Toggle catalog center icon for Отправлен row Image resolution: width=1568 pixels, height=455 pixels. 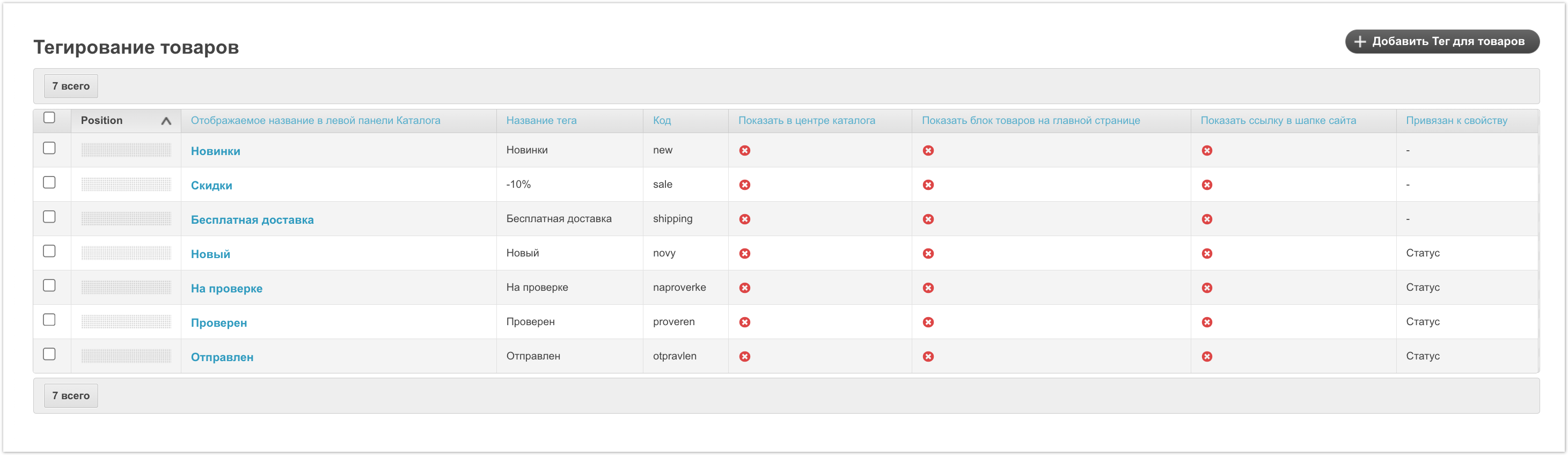(744, 356)
